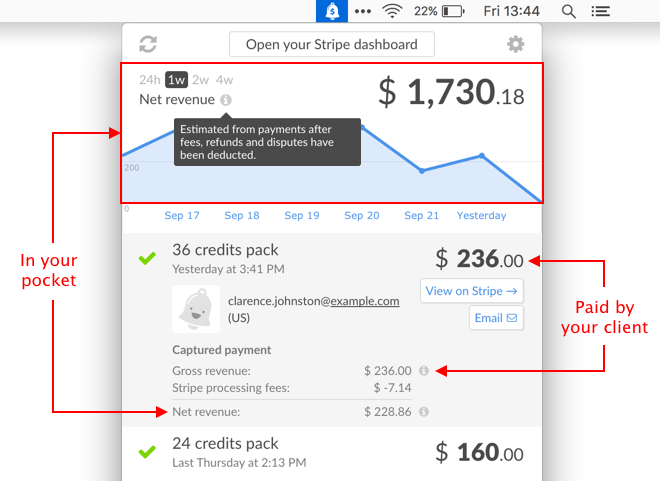Click the Fri 13:44 clock in menu bar
The width and height of the screenshot is (660, 481).
(511, 11)
